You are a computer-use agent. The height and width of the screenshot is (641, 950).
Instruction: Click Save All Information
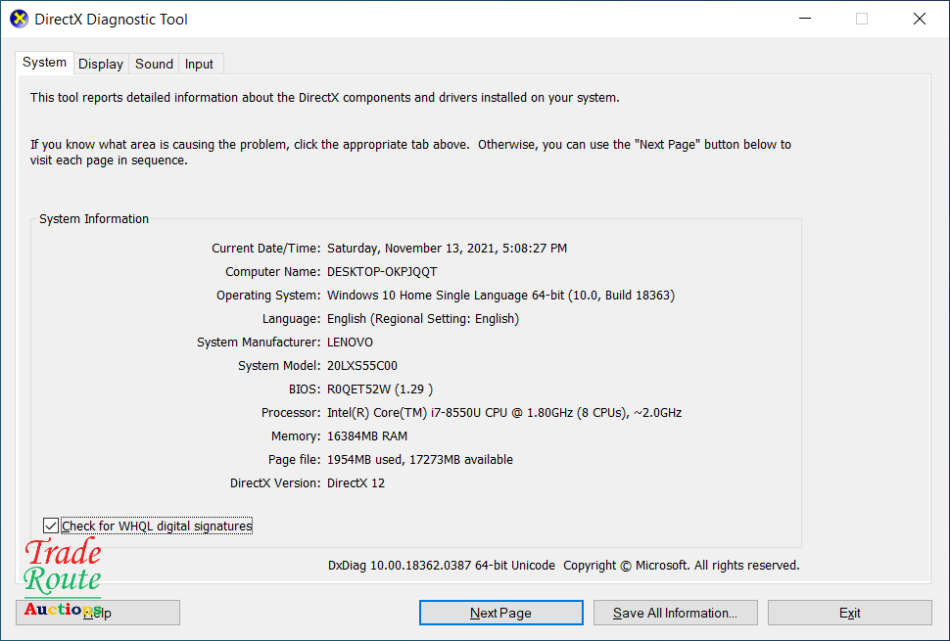pyautogui.click(x=675, y=612)
